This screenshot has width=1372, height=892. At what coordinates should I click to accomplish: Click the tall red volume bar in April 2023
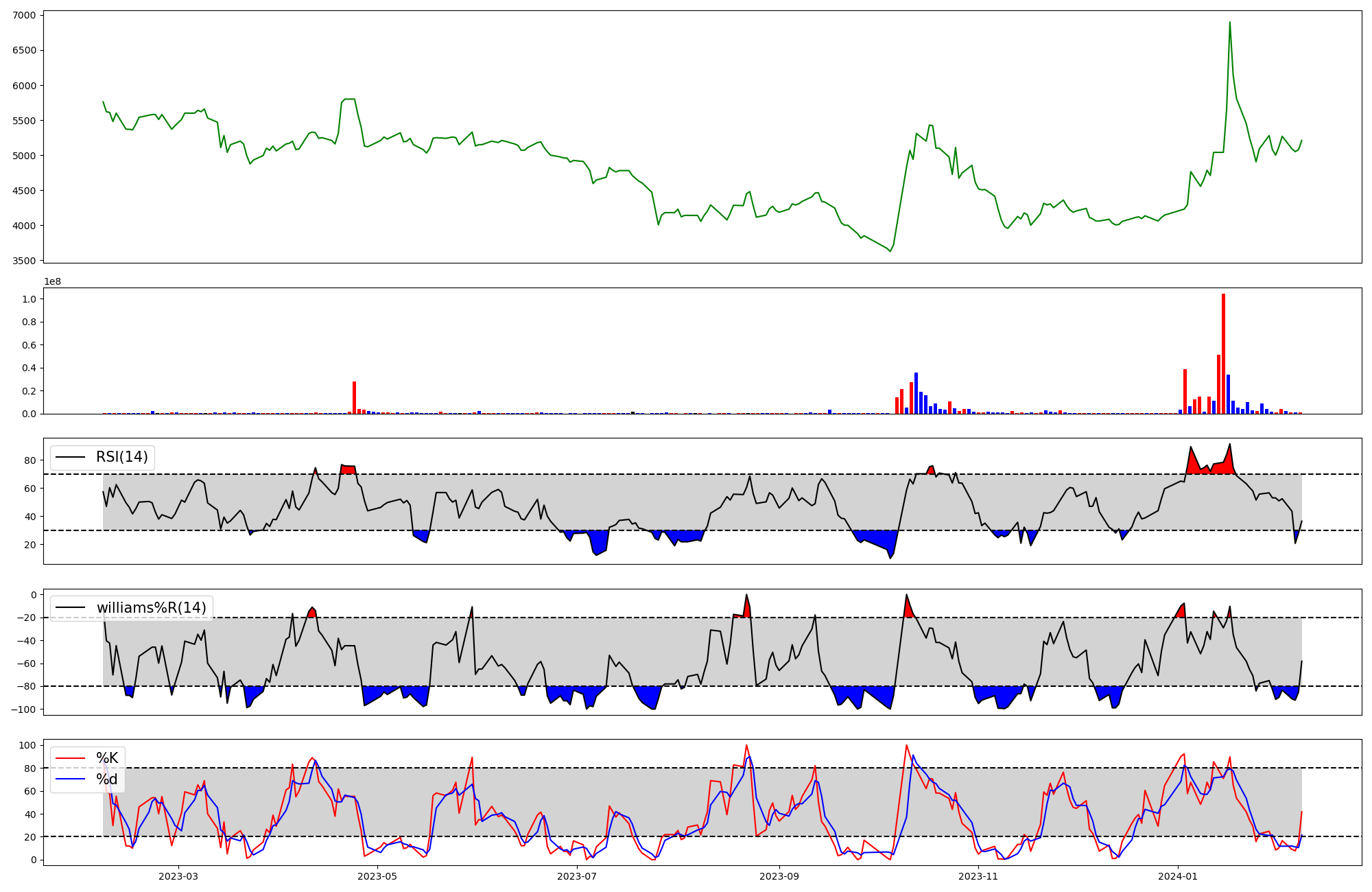(354, 398)
